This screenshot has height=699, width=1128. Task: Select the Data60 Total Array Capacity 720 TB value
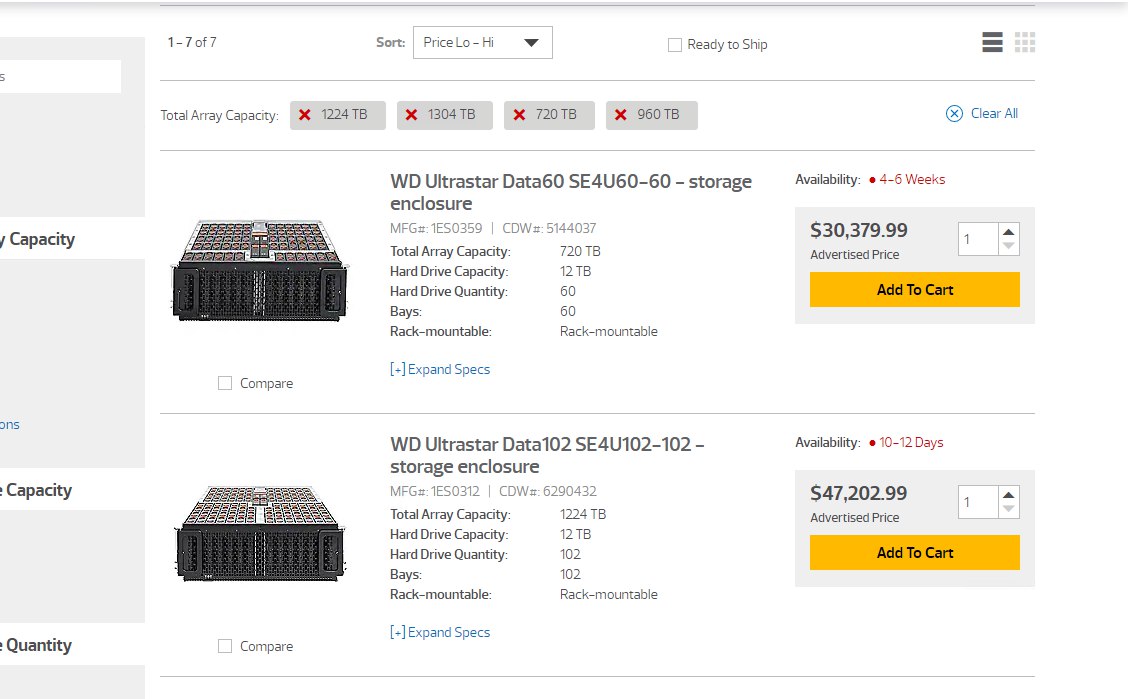(580, 252)
